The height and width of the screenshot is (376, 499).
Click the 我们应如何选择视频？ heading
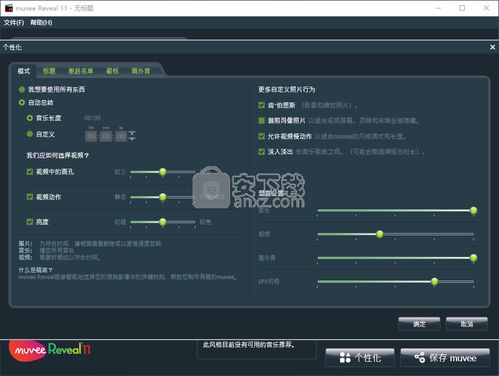pyautogui.click(x=58, y=155)
